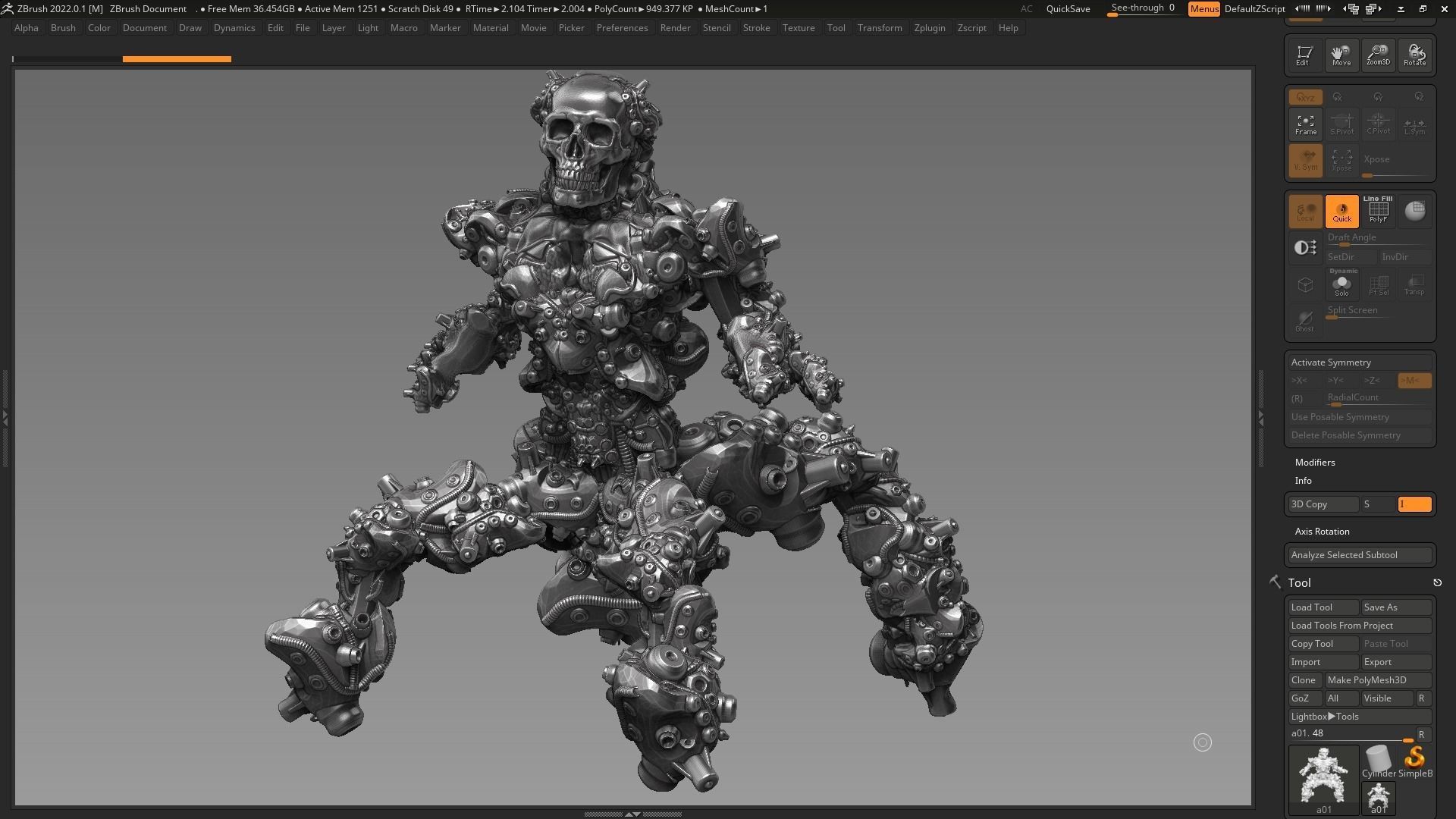Viewport: 1456px width, 819px height.
Task: Toggle V. Sym view symmetry
Action: [x=1305, y=161]
